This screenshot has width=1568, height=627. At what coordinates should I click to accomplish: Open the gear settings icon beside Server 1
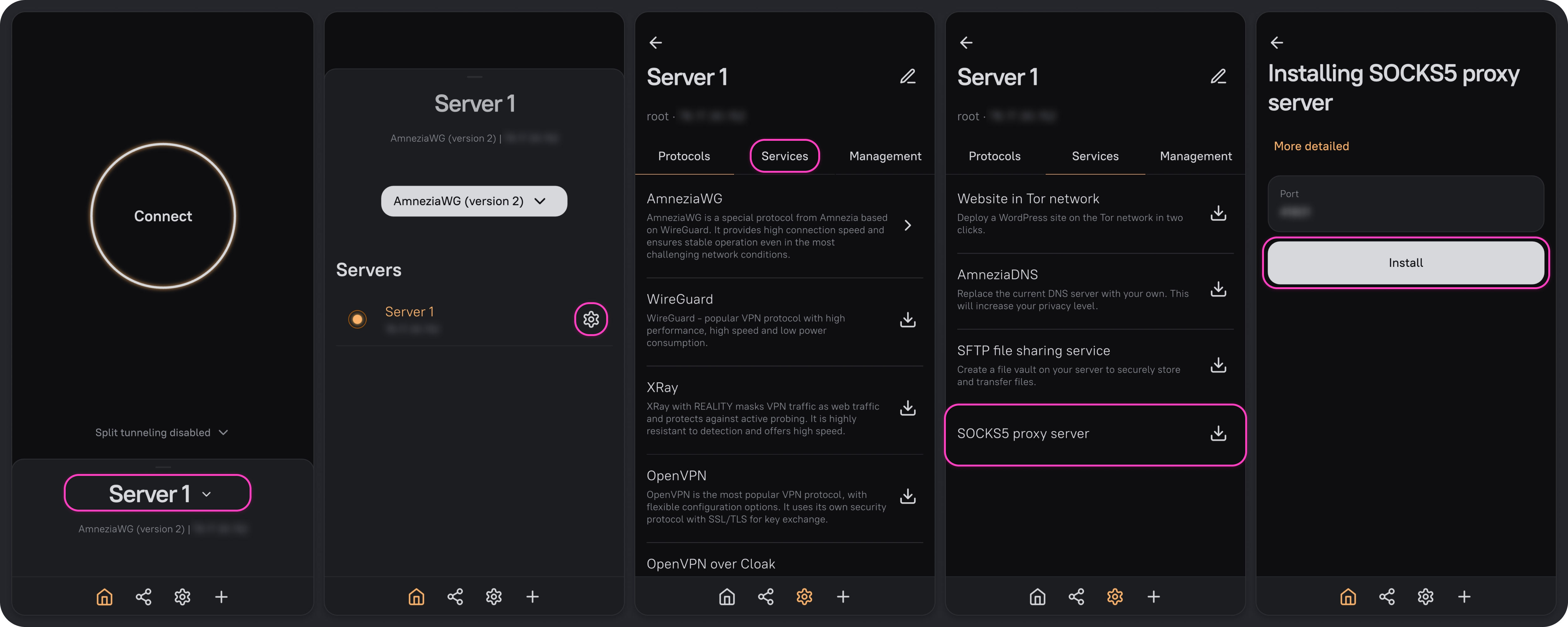click(x=591, y=319)
